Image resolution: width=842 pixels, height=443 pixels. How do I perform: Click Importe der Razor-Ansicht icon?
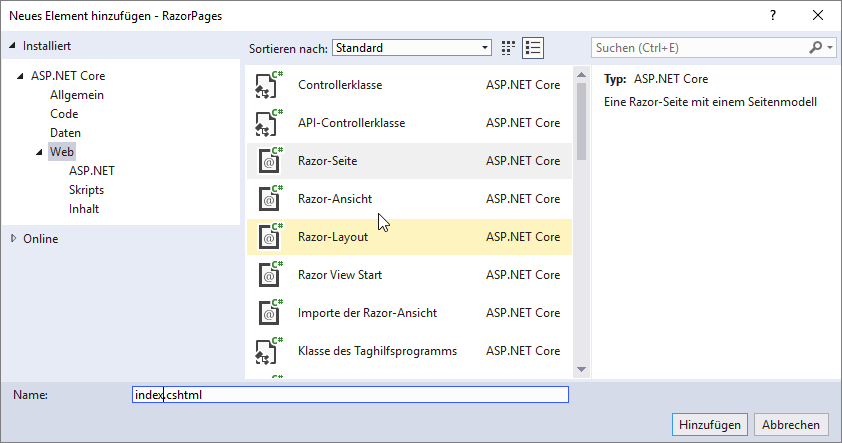[x=266, y=313]
